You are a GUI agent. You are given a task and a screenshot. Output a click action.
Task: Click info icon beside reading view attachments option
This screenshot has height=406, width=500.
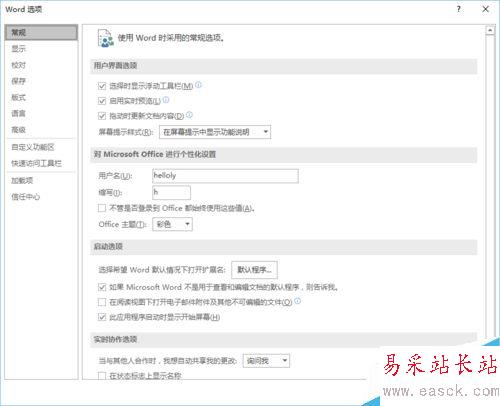click(x=297, y=301)
